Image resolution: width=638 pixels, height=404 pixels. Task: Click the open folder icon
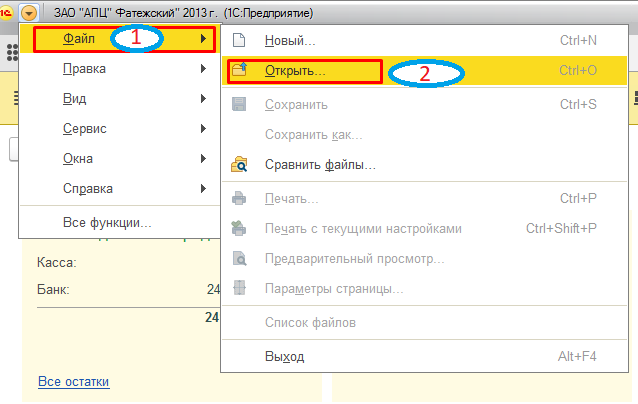point(239,70)
